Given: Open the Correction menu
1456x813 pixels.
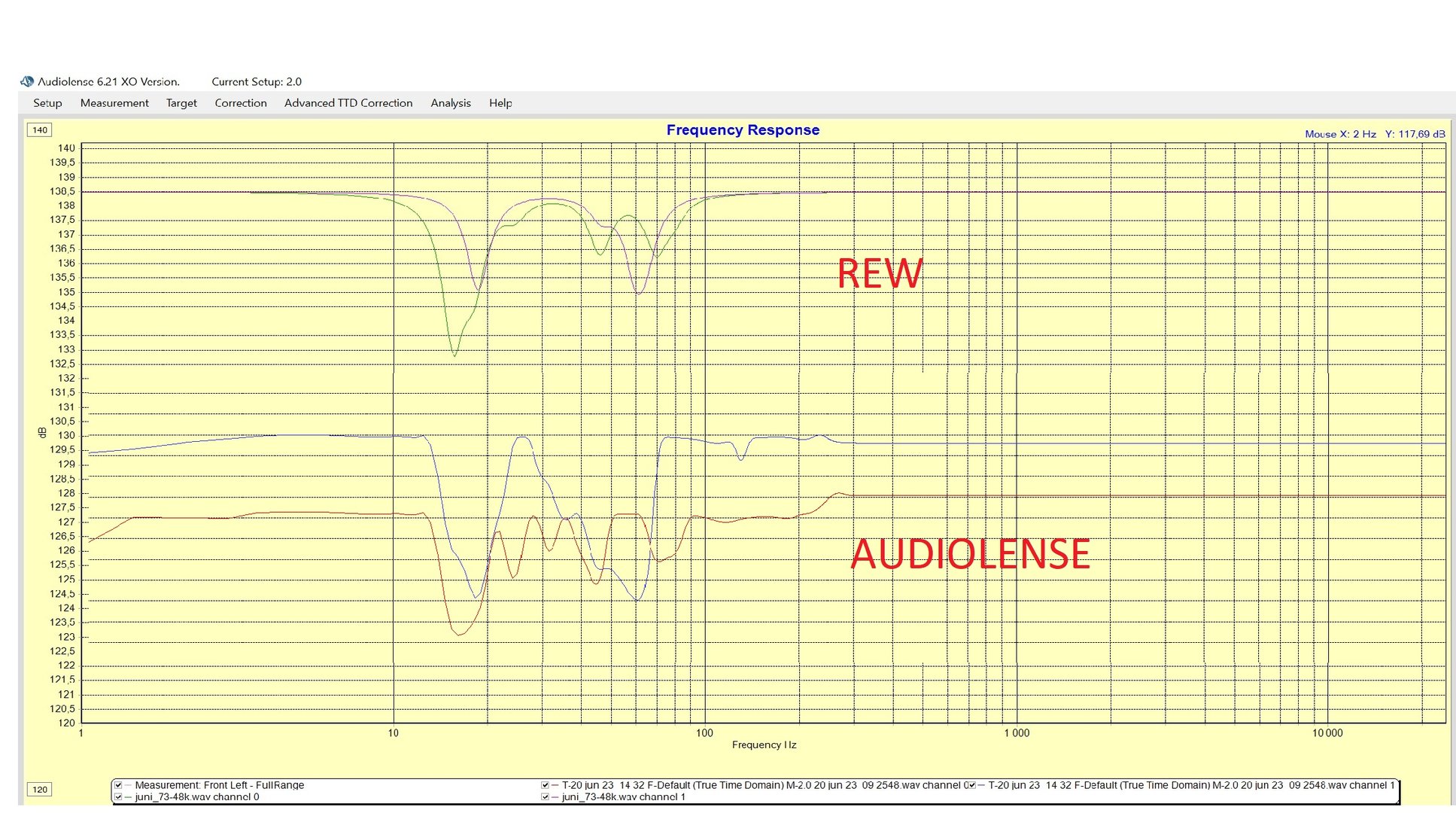Looking at the screenshot, I should (x=241, y=103).
